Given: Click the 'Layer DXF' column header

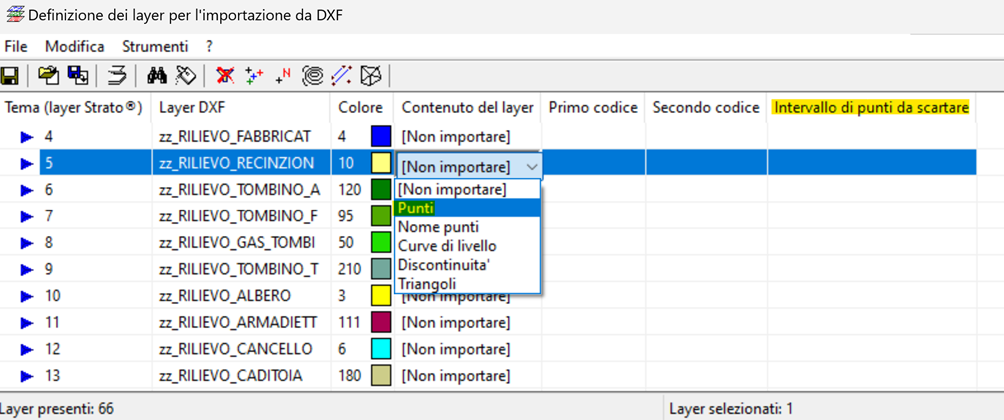Looking at the screenshot, I should (x=192, y=107).
